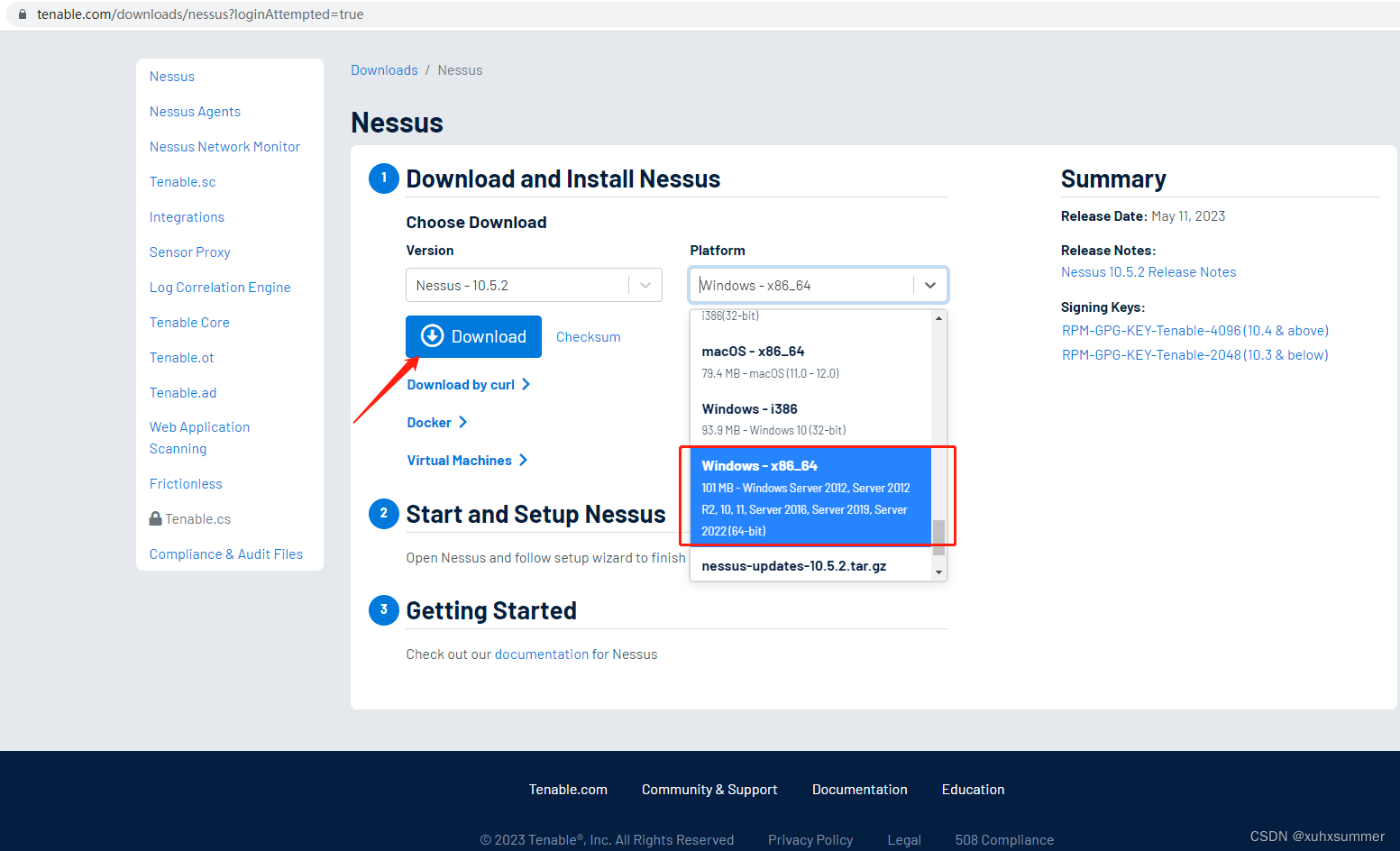Click the Nessus breadcrumb text

click(x=460, y=70)
